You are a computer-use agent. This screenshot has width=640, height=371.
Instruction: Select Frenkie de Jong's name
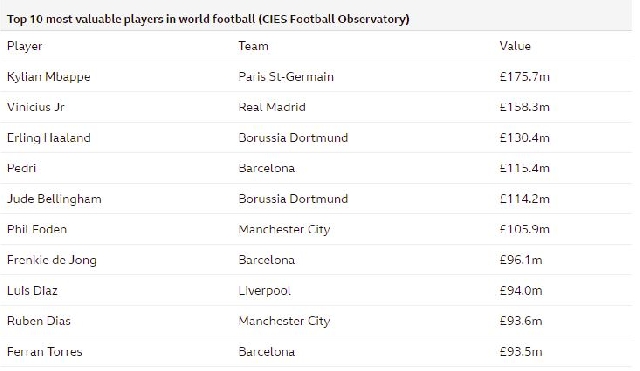(x=52, y=260)
